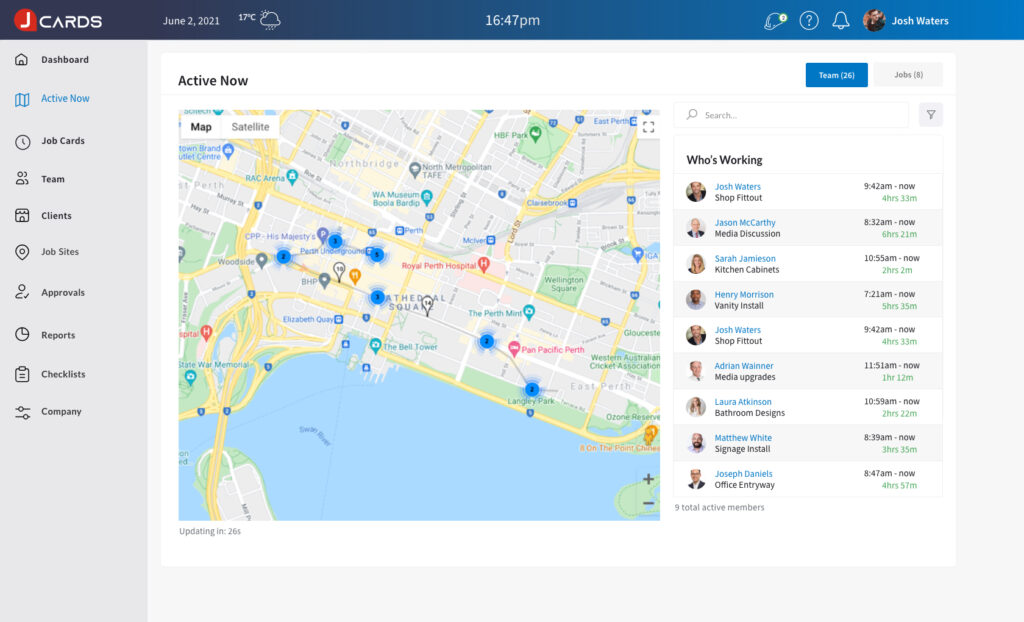Image resolution: width=1024 pixels, height=622 pixels.
Task: Go to Reports in the sidebar
Action: (x=58, y=335)
